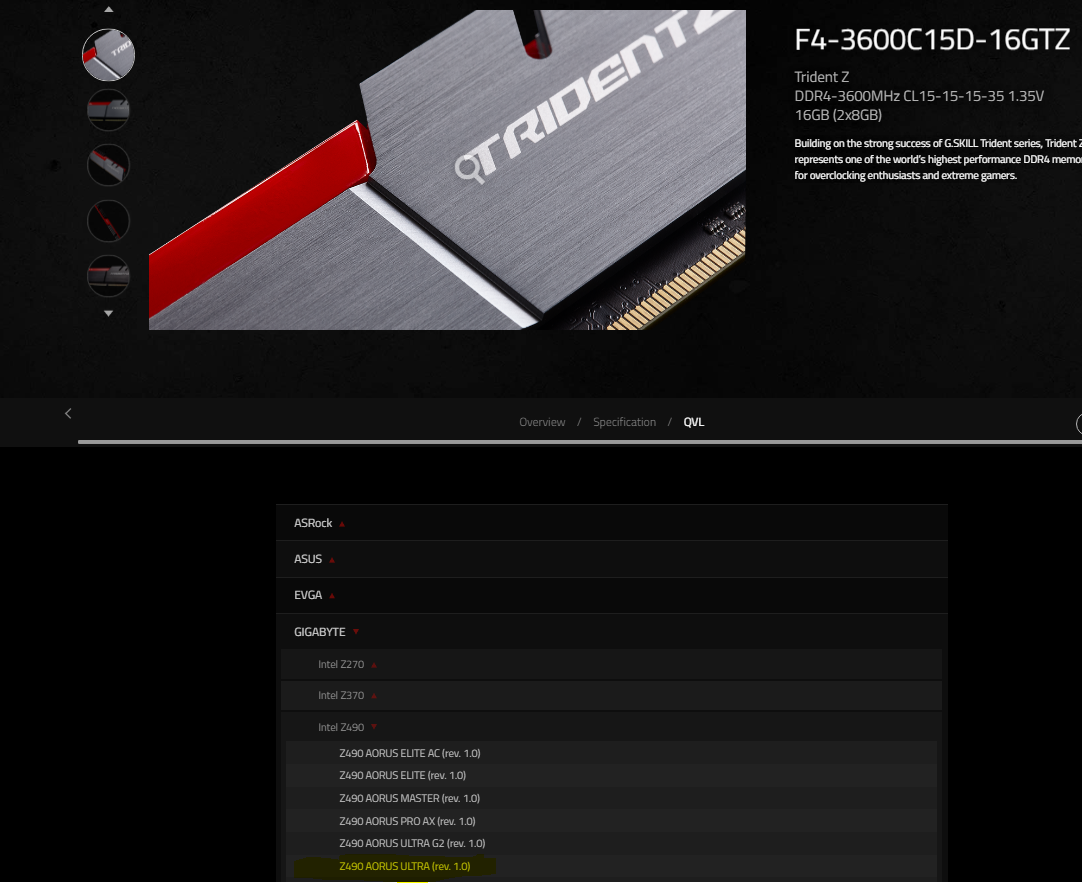Click the main Trident Z product image
Screen dimensions: 1082x883
[x=447, y=170]
